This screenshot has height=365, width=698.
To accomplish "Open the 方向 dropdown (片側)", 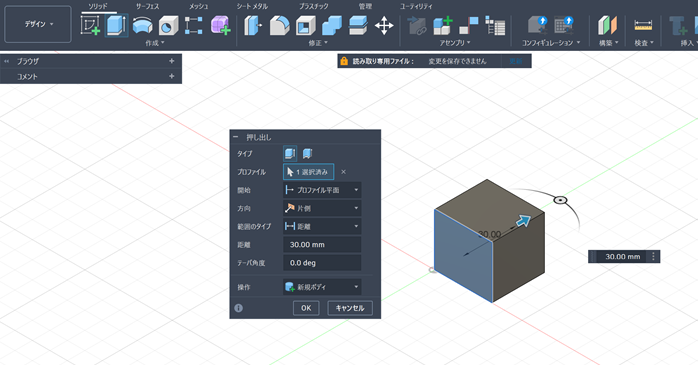I will click(x=322, y=208).
